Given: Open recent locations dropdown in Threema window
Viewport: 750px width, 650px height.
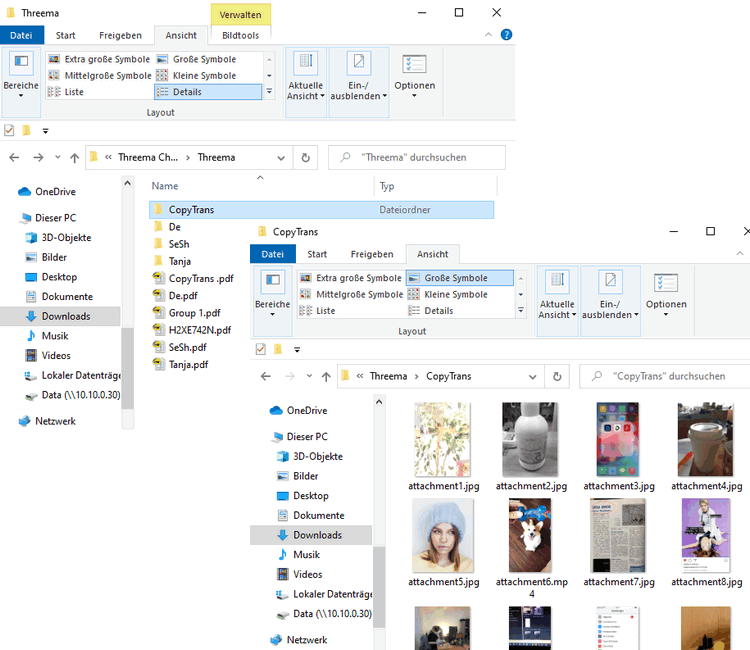Looking at the screenshot, I should click(x=58, y=157).
